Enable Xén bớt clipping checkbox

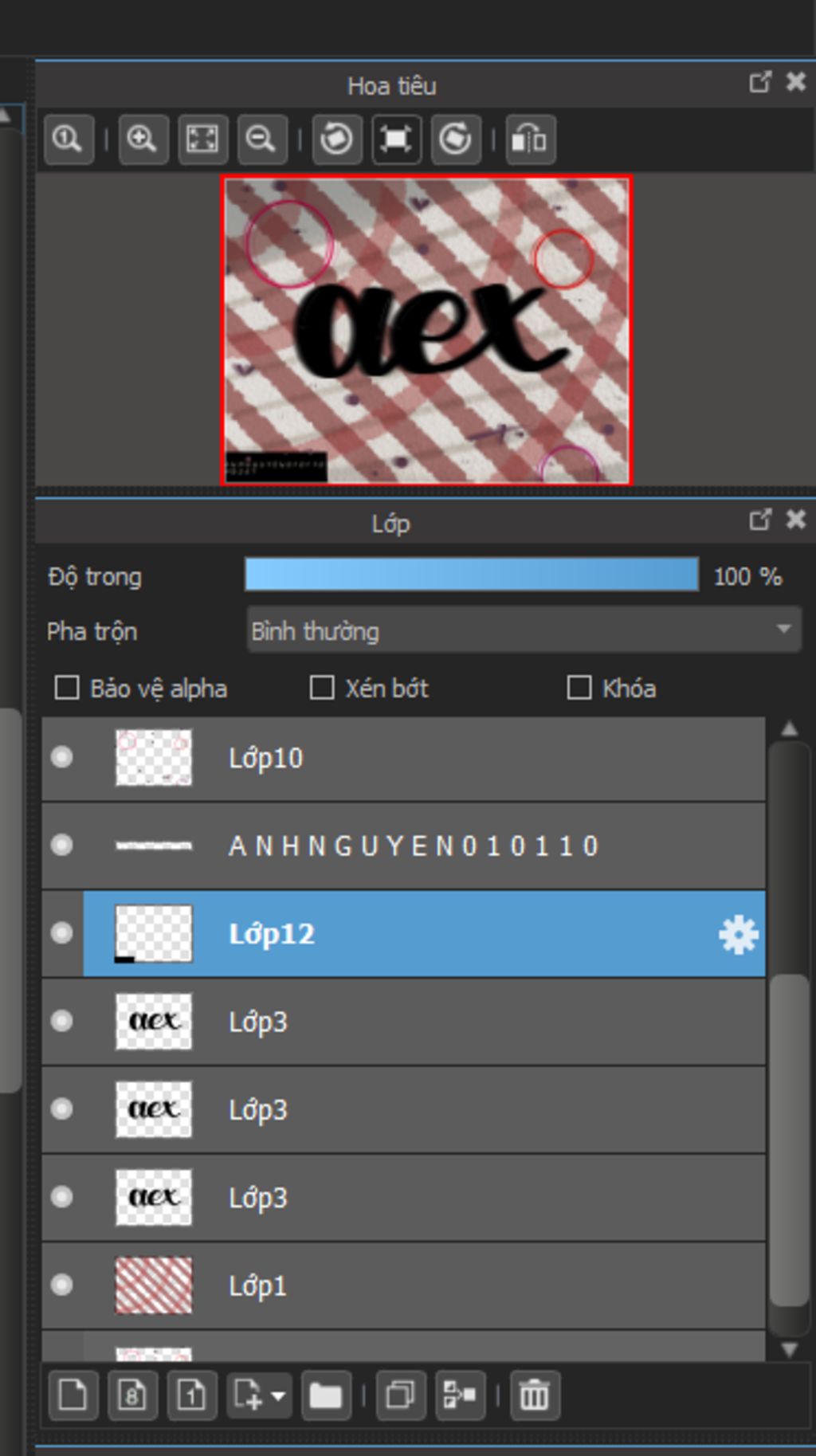[x=322, y=688]
